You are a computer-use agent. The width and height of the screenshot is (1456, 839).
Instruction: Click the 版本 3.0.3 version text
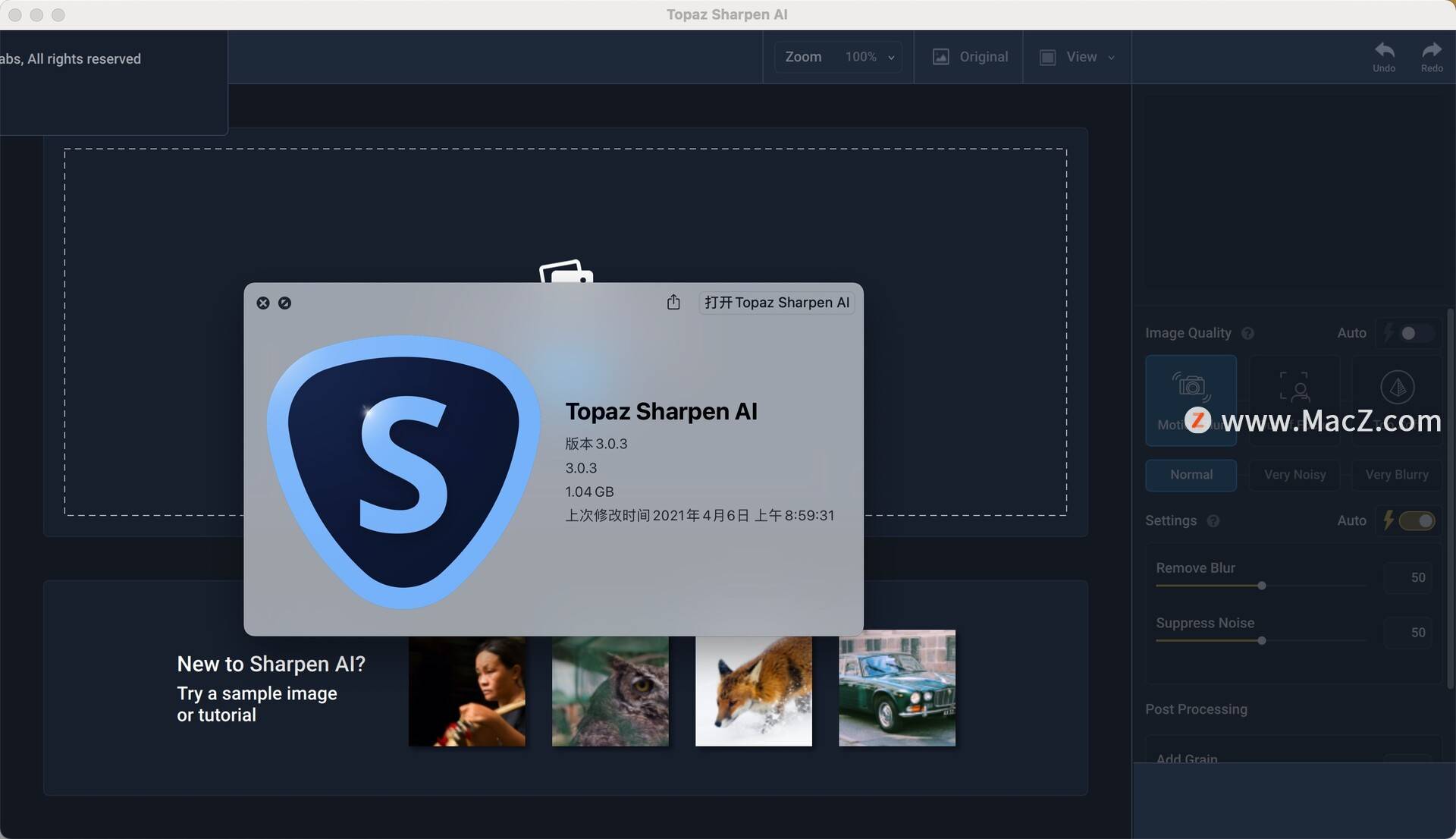tap(596, 444)
